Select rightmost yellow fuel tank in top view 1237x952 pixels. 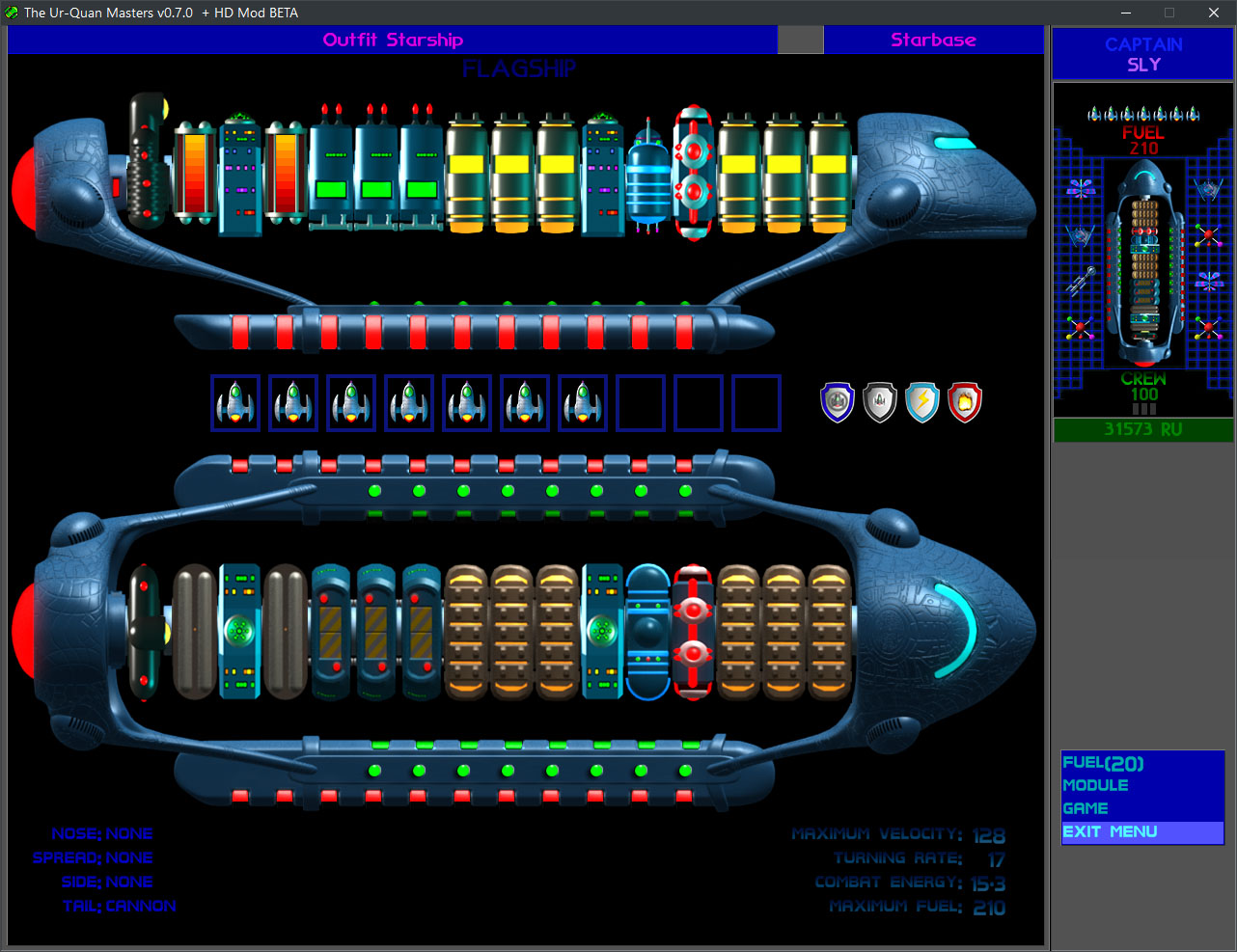pos(830,174)
